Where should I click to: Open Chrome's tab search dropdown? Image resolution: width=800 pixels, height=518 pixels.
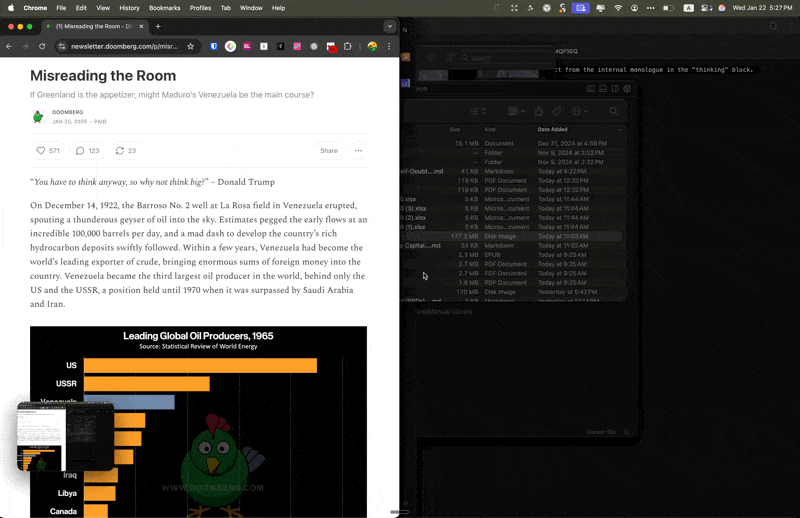coord(390,27)
